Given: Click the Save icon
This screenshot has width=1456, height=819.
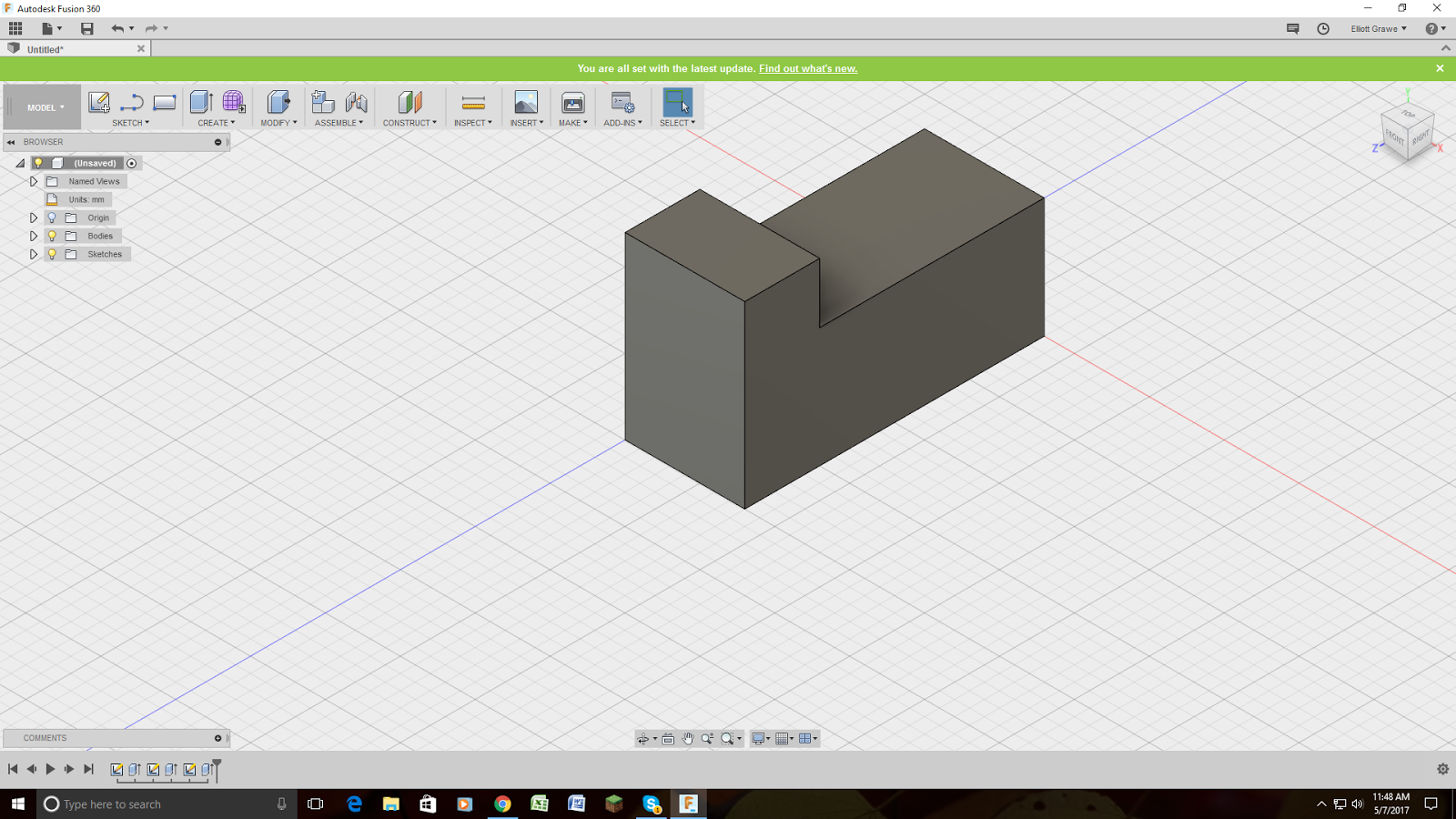Looking at the screenshot, I should 87,28.
